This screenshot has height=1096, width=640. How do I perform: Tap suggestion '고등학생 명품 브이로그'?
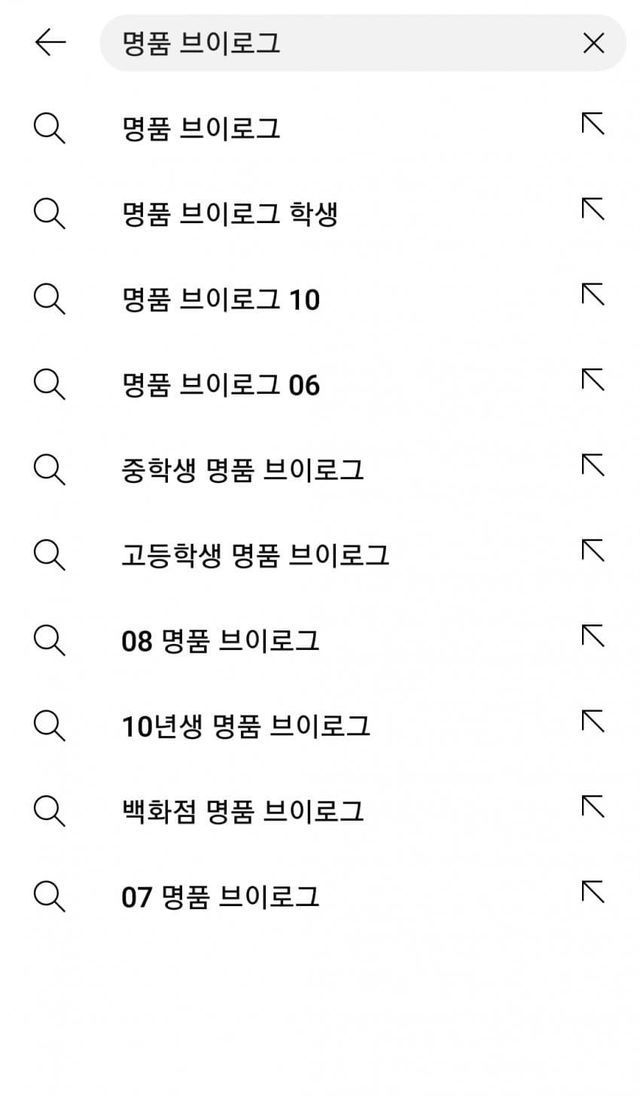pos(255,555)
